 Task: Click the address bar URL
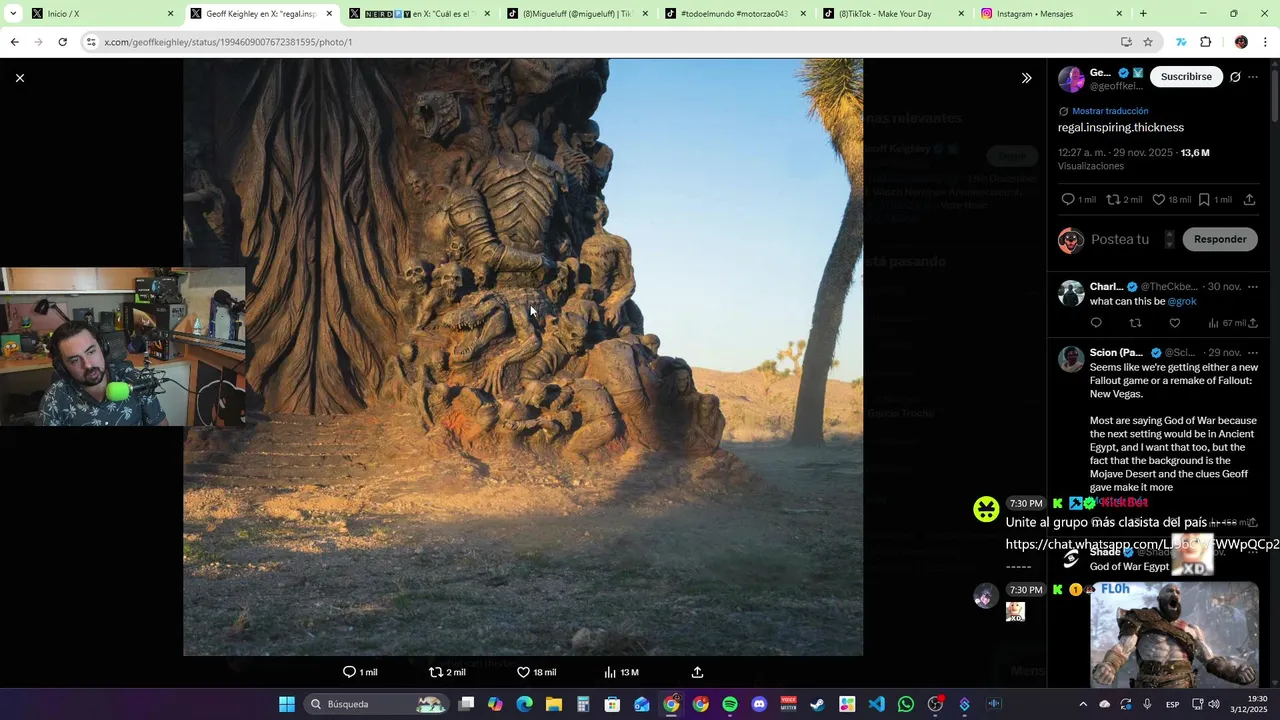coord(228,42)
